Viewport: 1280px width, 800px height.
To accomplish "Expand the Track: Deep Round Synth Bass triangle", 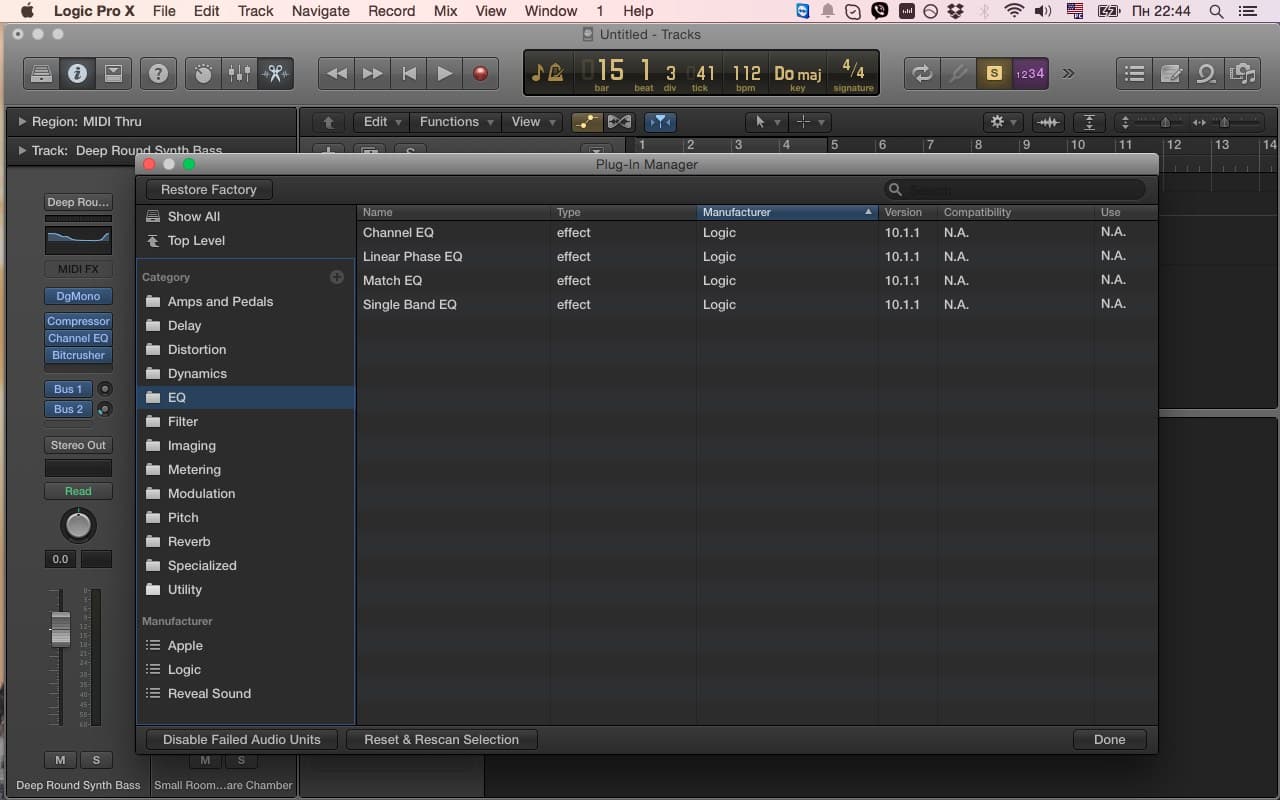I will [23, 151].
